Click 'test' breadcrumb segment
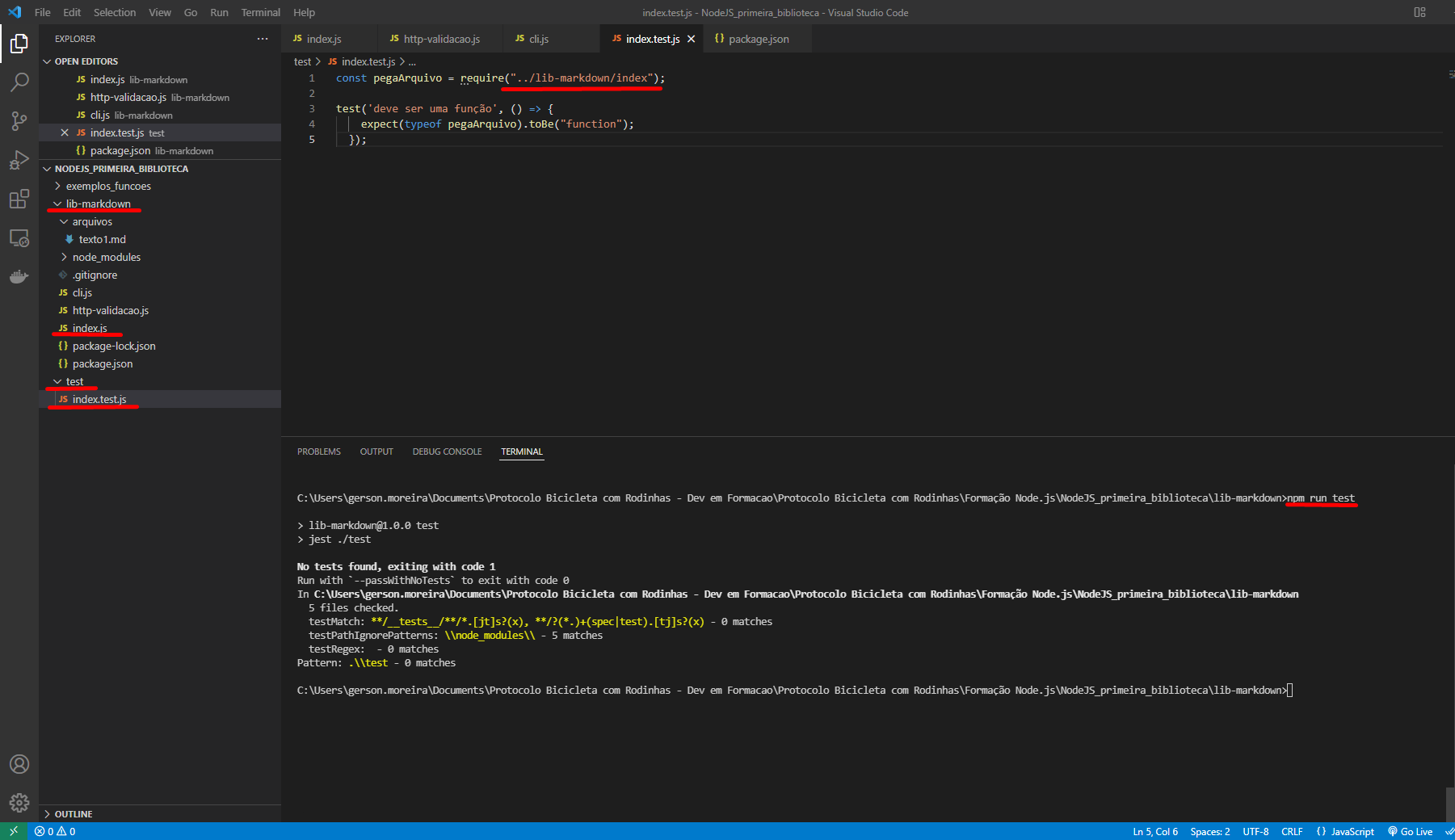 point(302,61)
